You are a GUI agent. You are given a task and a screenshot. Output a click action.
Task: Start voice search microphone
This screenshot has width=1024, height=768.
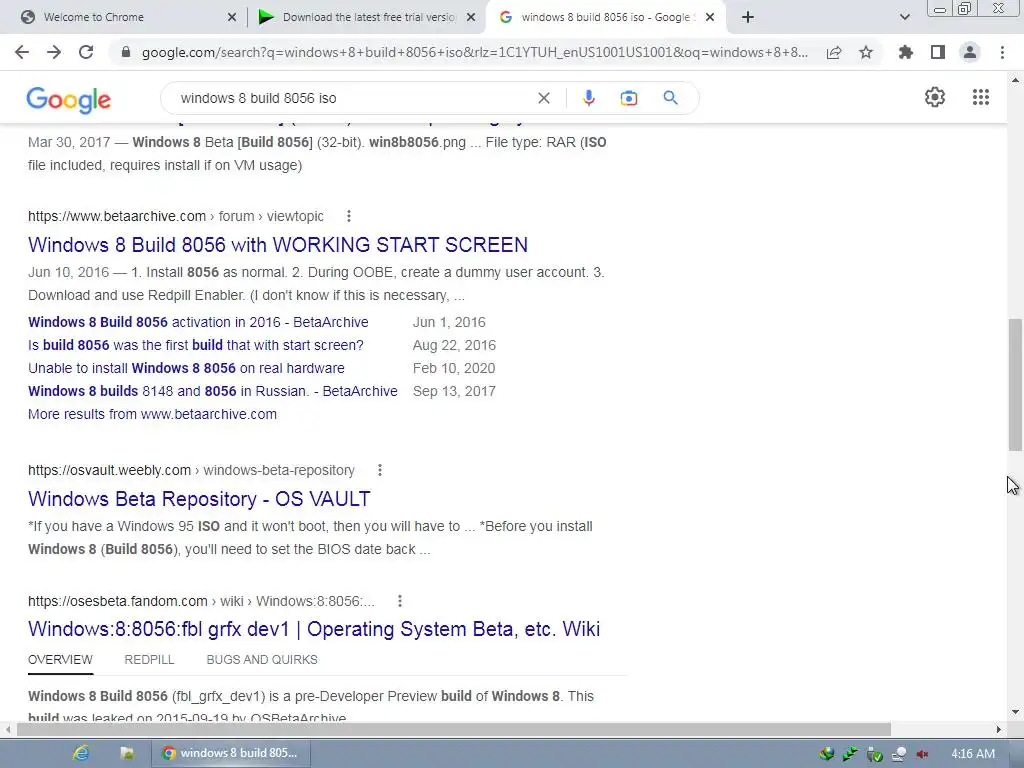click(x=588, y=98)
